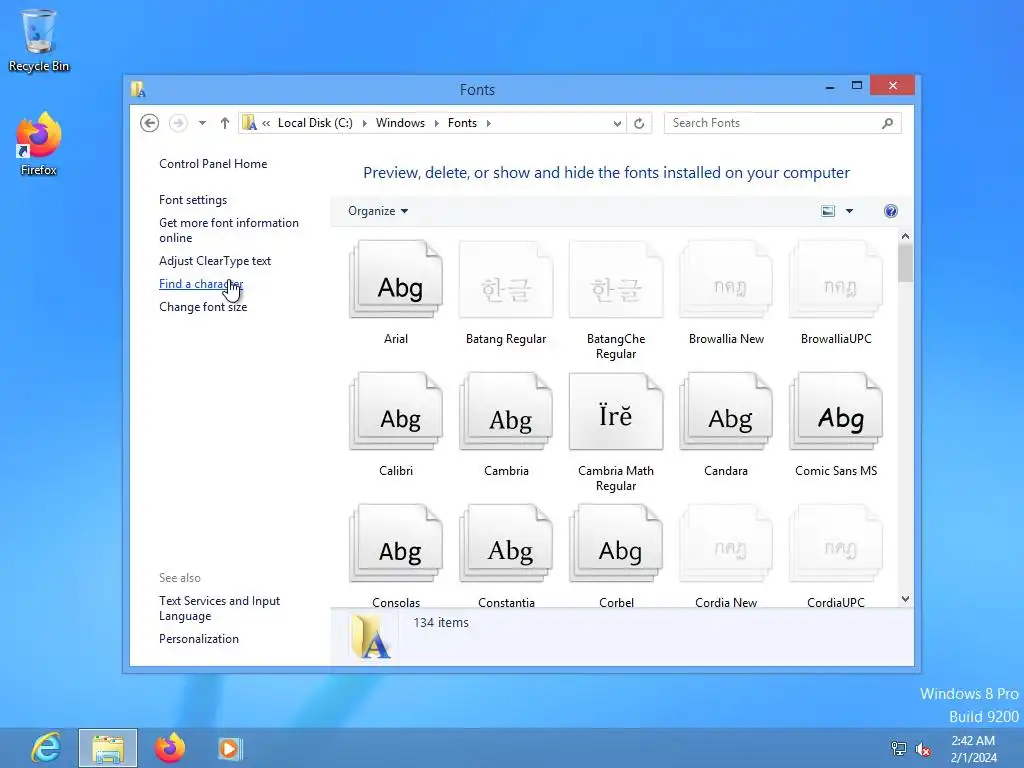The width and height of the screenshot is (1024, 768).
Task: Click the muted volume tray icon
Action: [923, 749]
